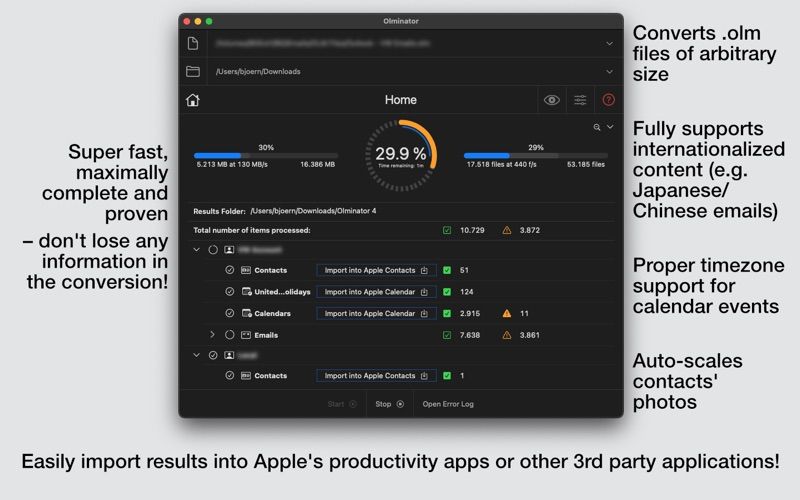
Task: Click contact card icon in second account
Action: click(x=246, y=376)
